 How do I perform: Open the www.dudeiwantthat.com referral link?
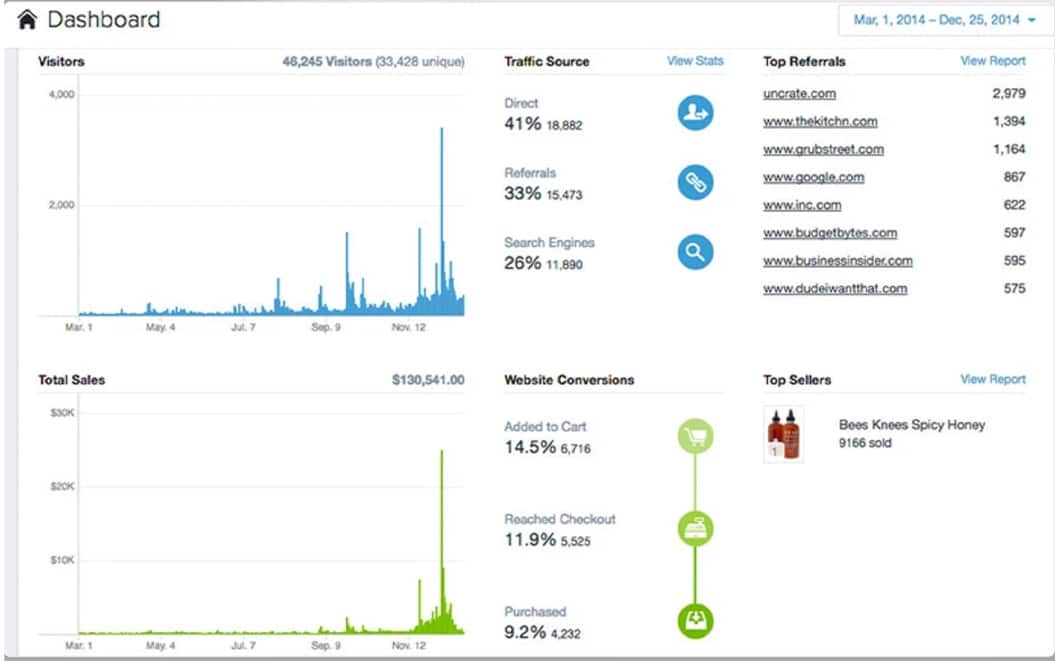(835, 289)
